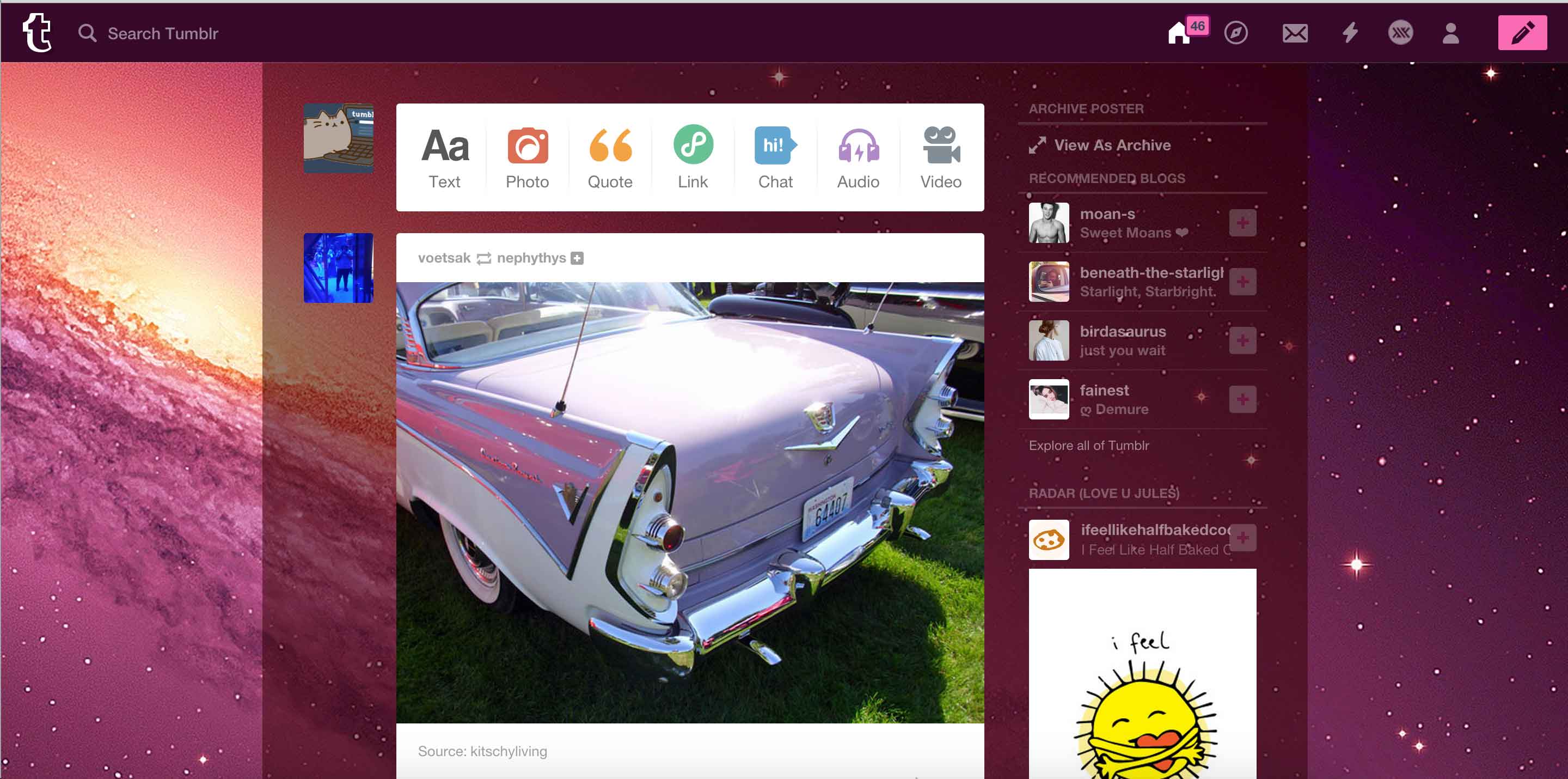Open the Explore all of Tumblr link
The width and height of the screenshot is (1568, 779).
1088,445
